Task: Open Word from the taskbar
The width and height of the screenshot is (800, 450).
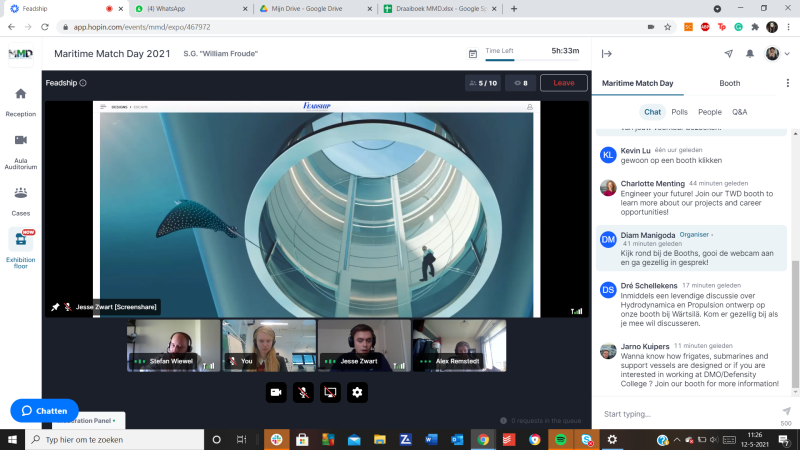Action: click(x=431, y=439)
